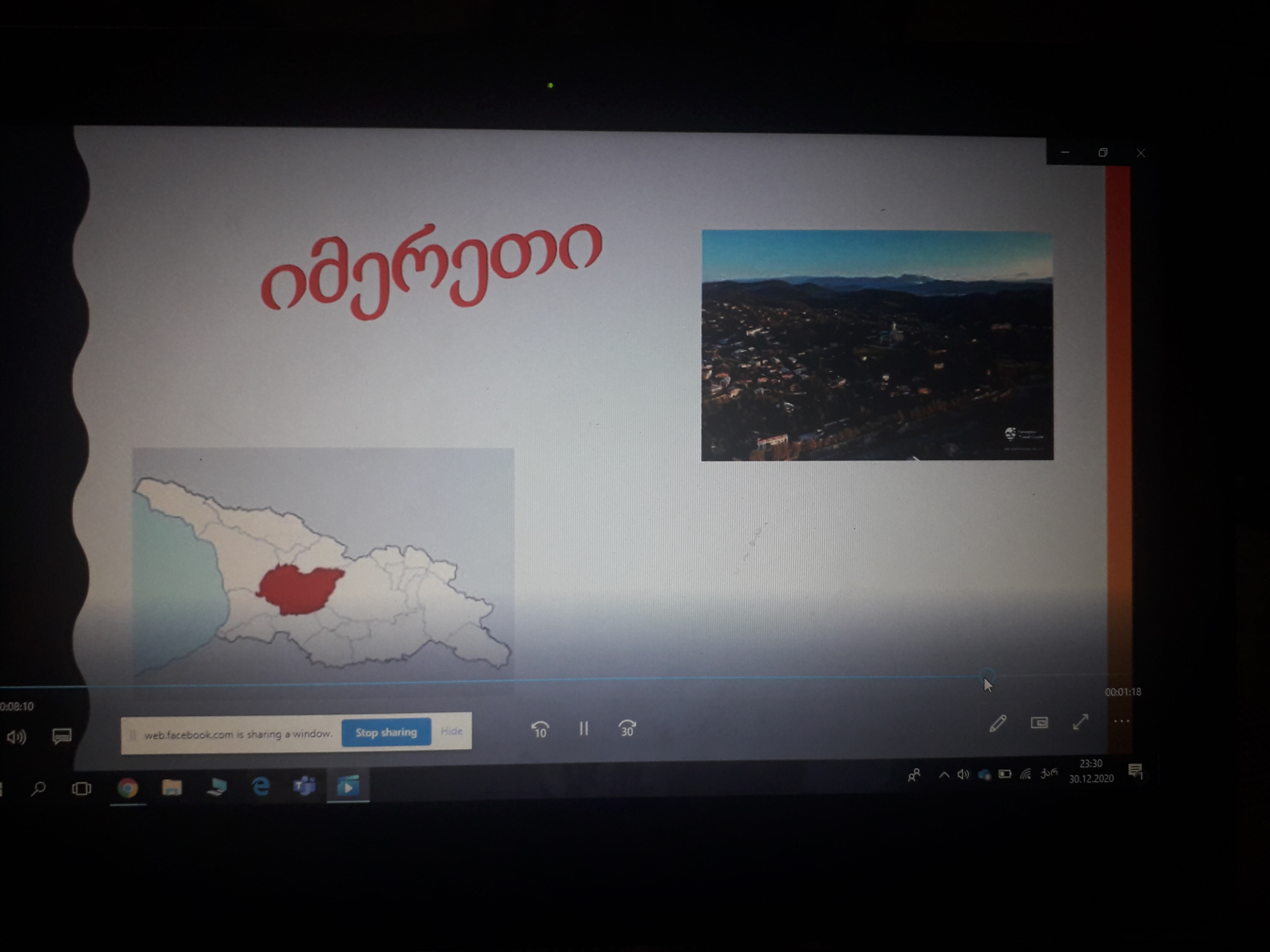Viewport: 1270px width, 952px height.
Task: Open Task View on the taskbar
Action: pos(82,788)
